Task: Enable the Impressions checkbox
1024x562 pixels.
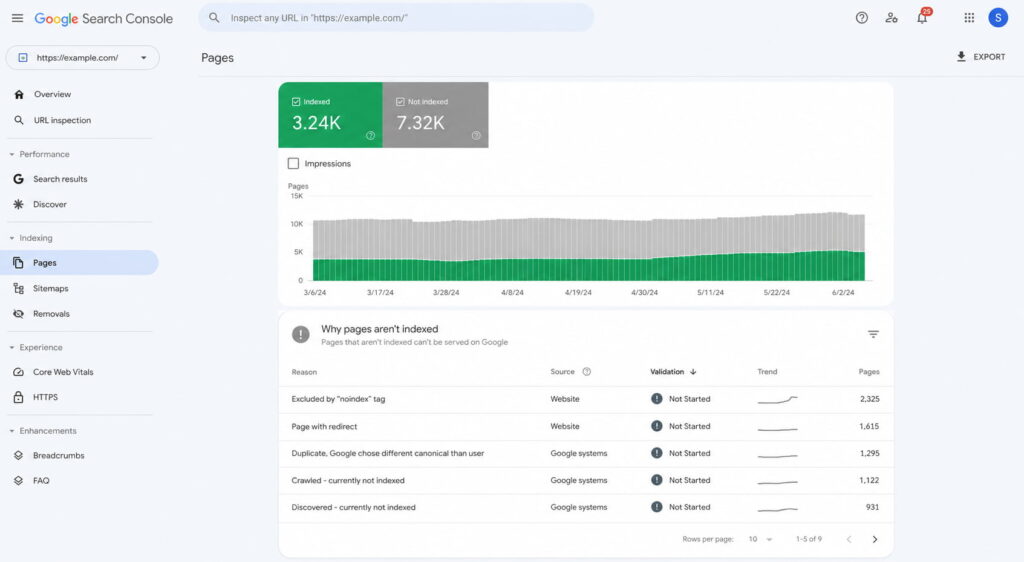Action: click(293, 163)
